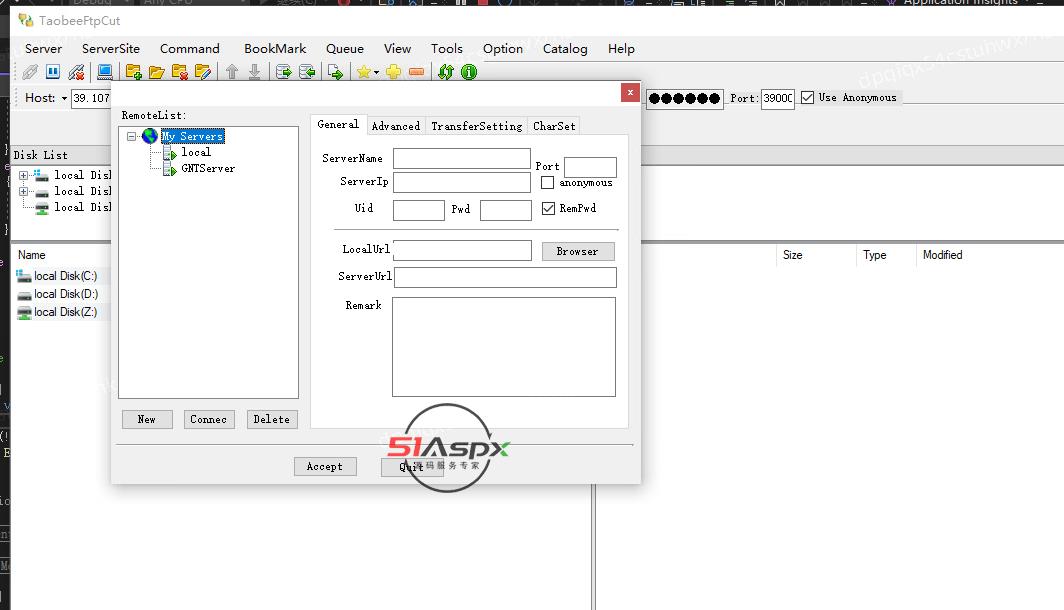Click the connect link icon in toolbar
Screen dimensions: 1064x610
[x=30, y=72]
